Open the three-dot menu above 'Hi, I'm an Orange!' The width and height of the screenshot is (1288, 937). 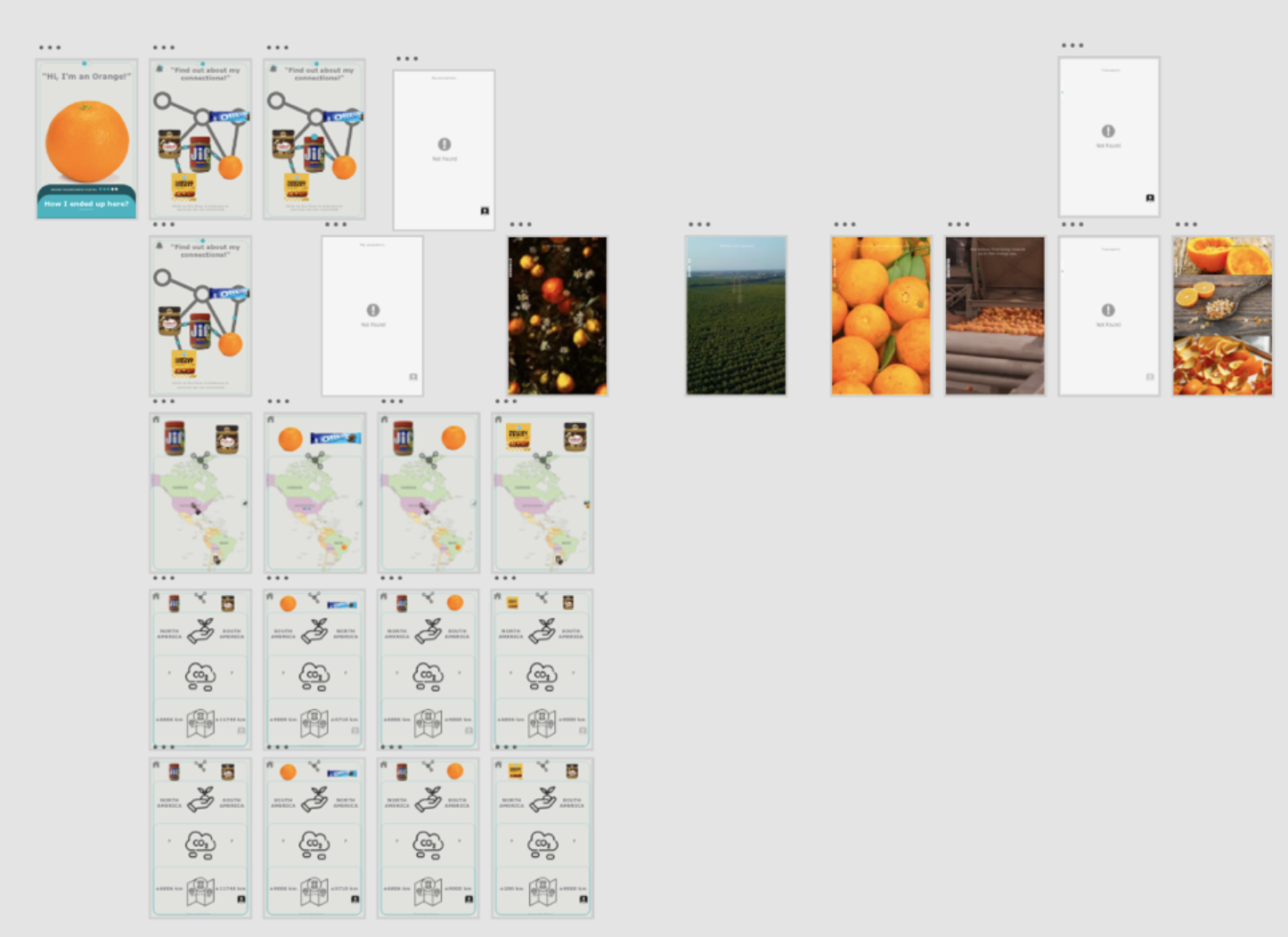coord(49,46)
